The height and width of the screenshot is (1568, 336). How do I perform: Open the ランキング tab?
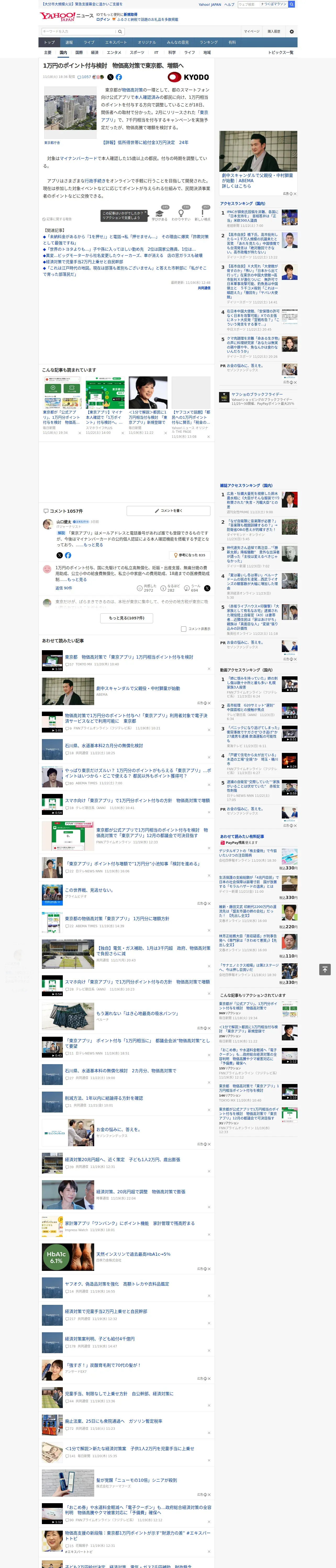point(209,42)
